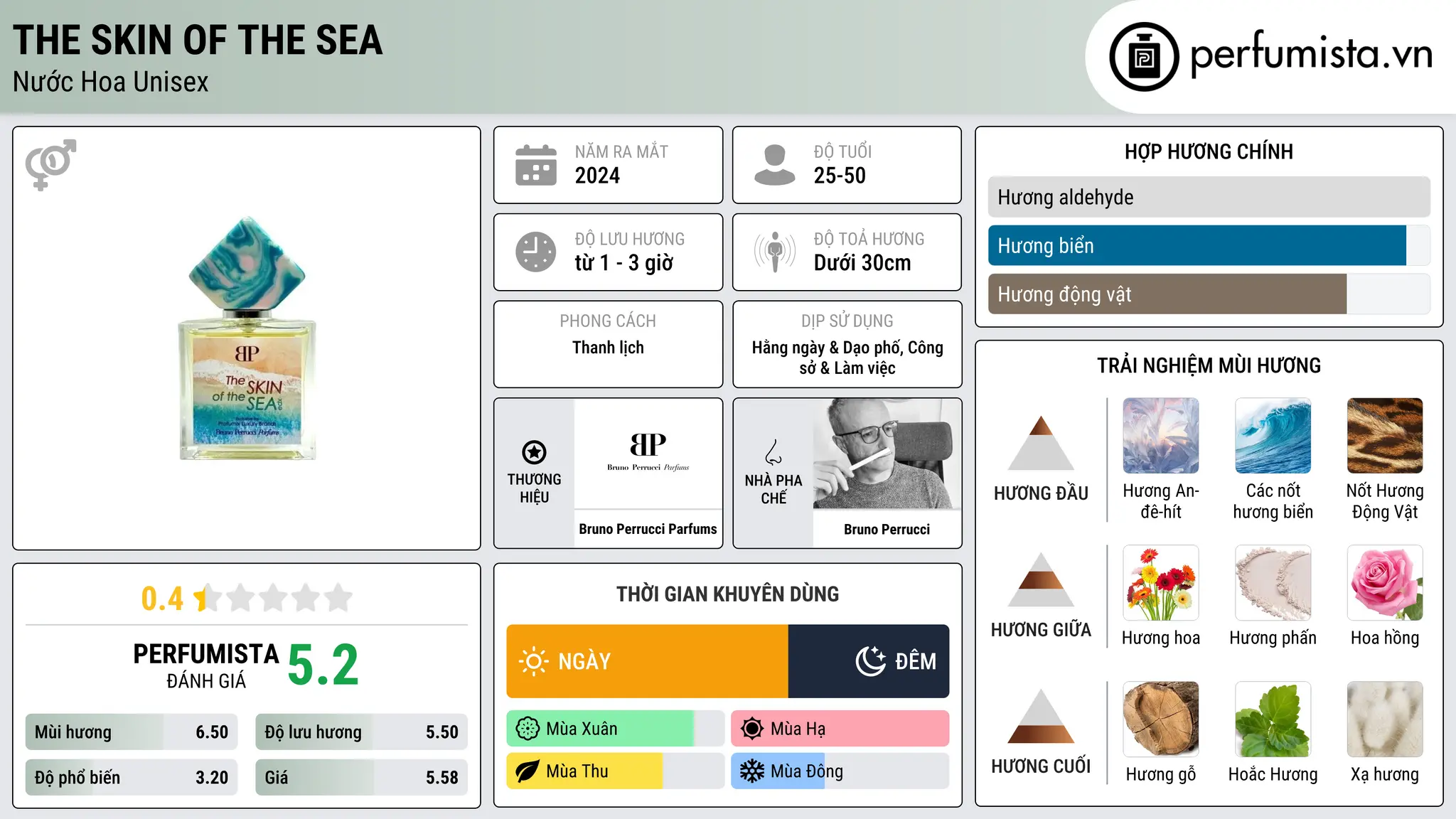Click the orange Ngày time bar
This screenshot has height=819, width=1456.
tap(647, 661)
